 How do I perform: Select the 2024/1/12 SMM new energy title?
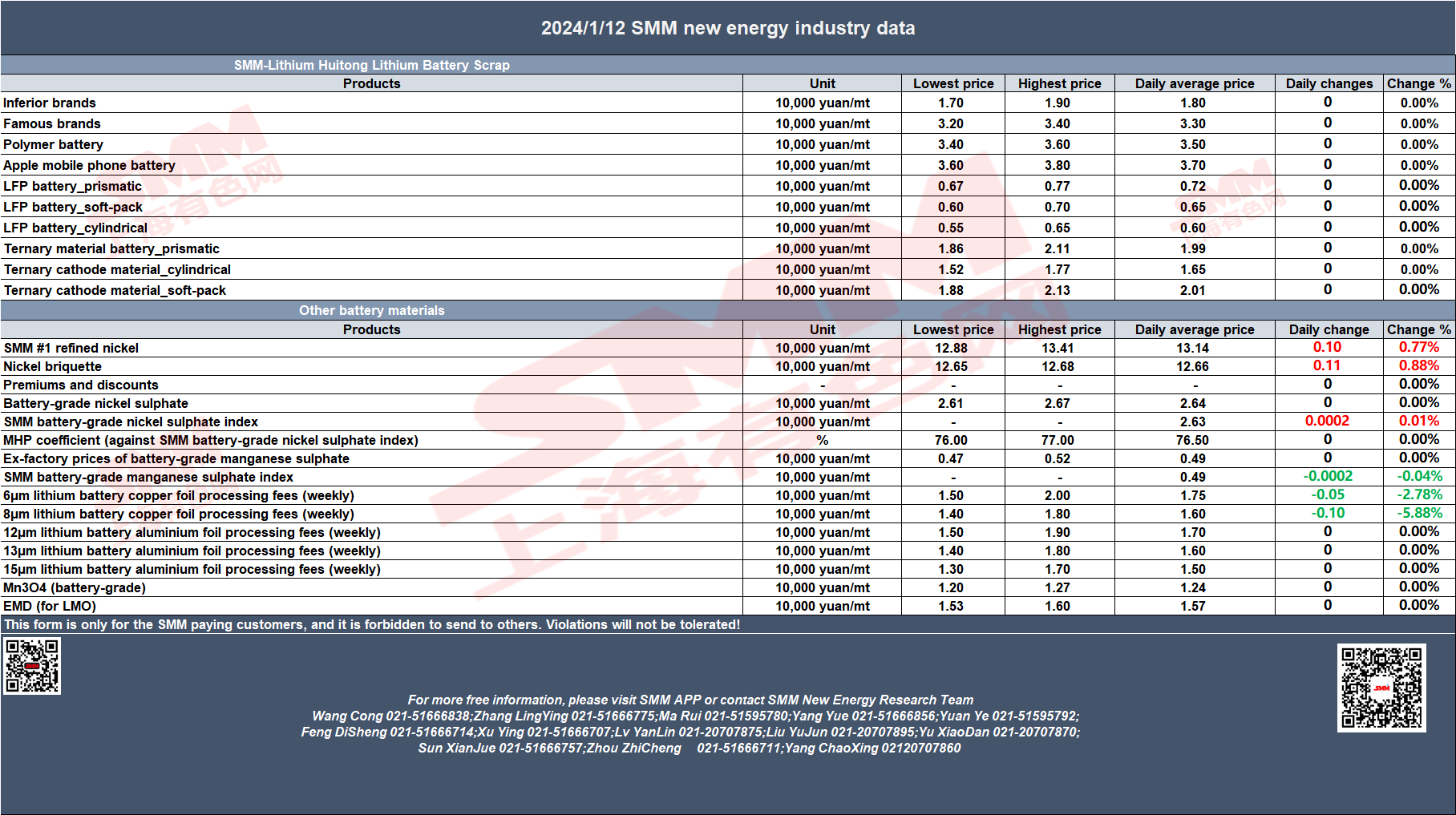coord(728,28)
